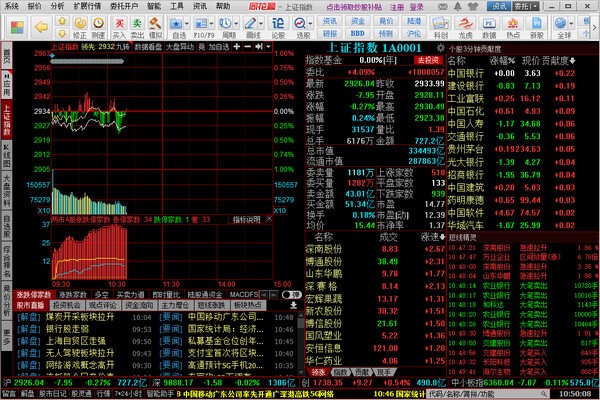Open the 自选 watchlist folder icon
Image resolution: width=600 pixels, height=400 pixels.
(176, 28)
